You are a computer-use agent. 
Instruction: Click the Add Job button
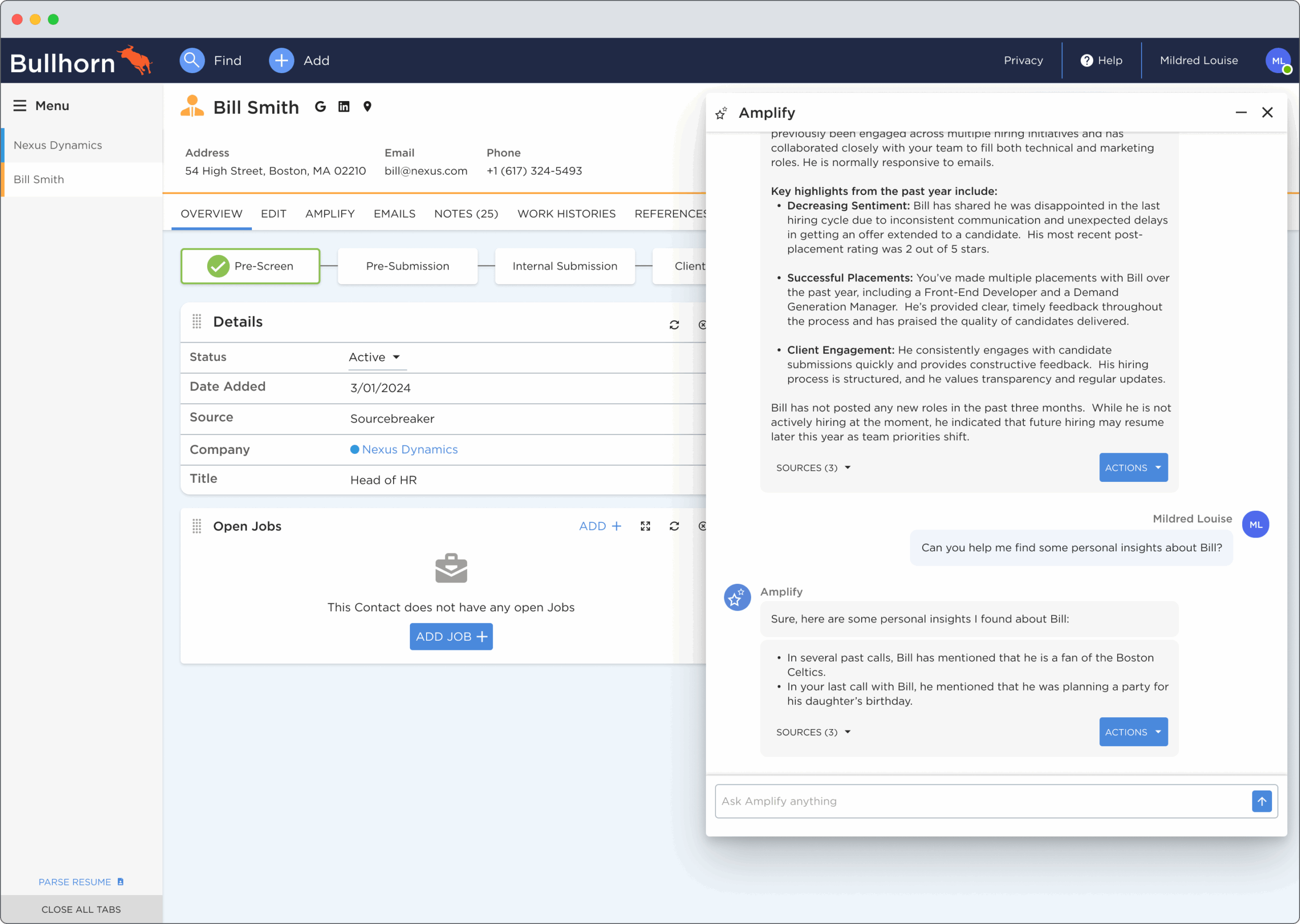(x=450, y=636)
